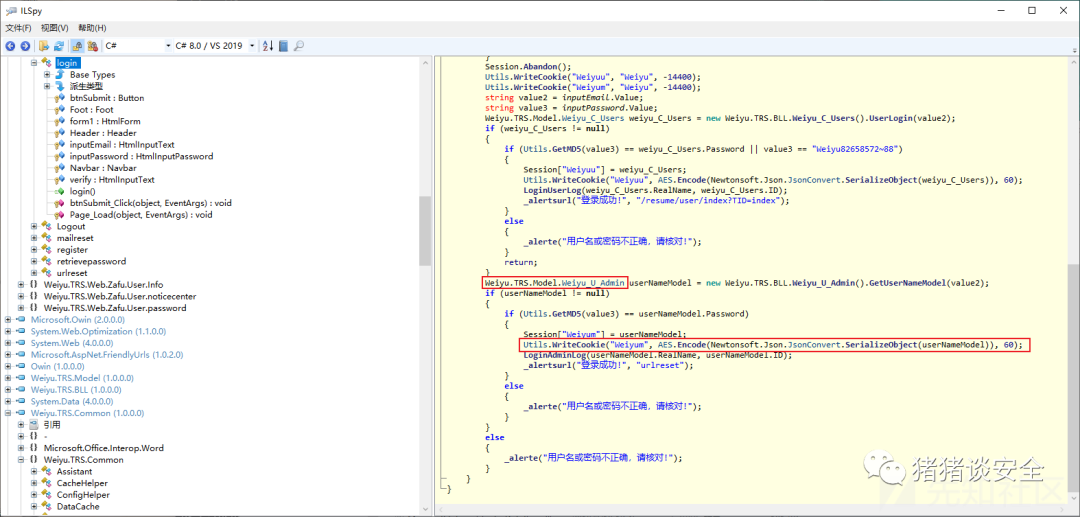The image size is (1080, 517).
Task: Select the Logout class
Action: tap(71, 226)
